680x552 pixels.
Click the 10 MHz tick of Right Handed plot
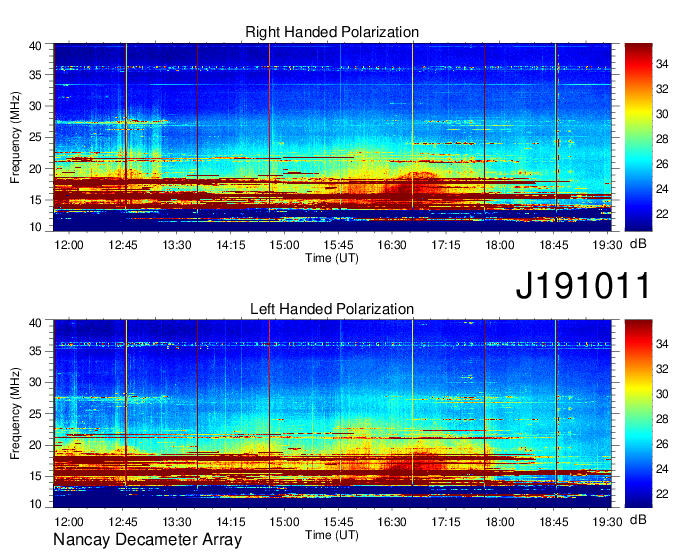pos(35,227)
